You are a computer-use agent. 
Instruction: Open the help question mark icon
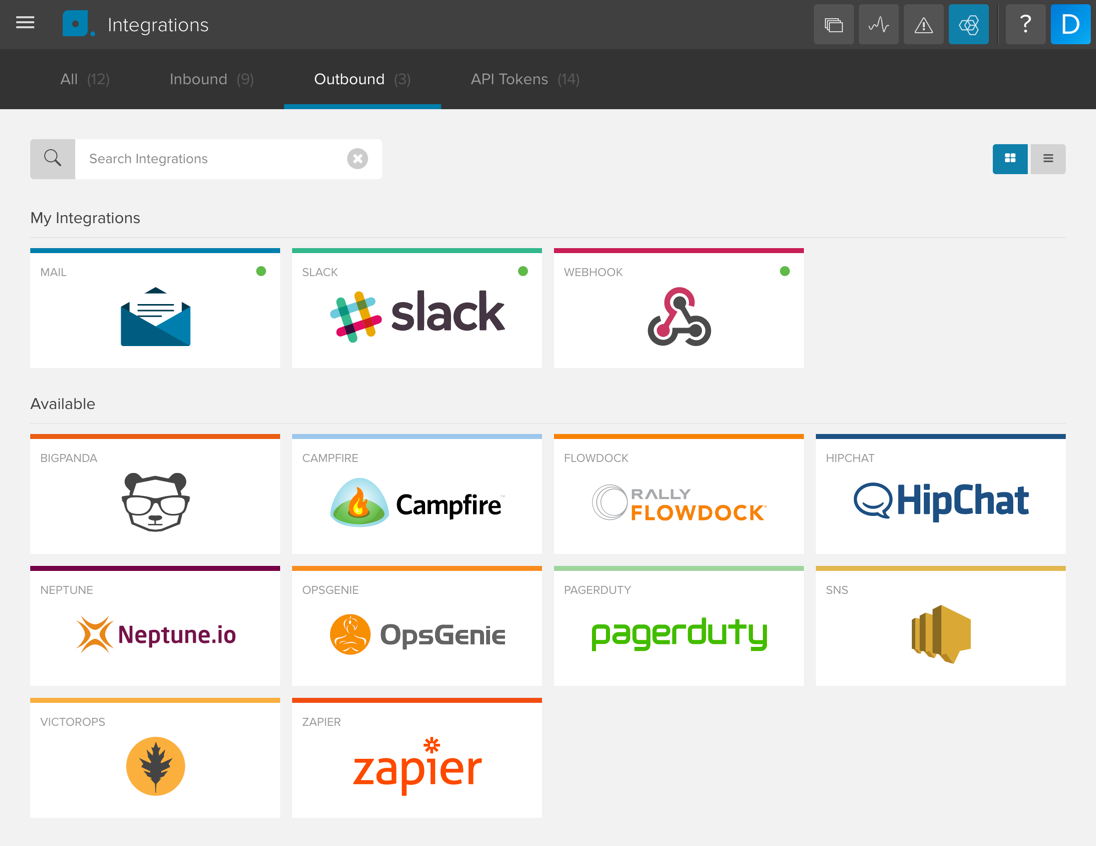(x=1025, y=25)
